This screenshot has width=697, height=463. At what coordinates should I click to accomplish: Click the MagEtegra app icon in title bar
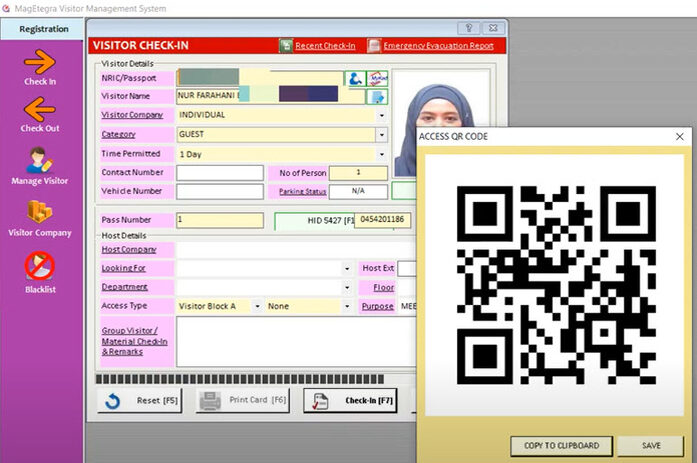click(6, 8)
